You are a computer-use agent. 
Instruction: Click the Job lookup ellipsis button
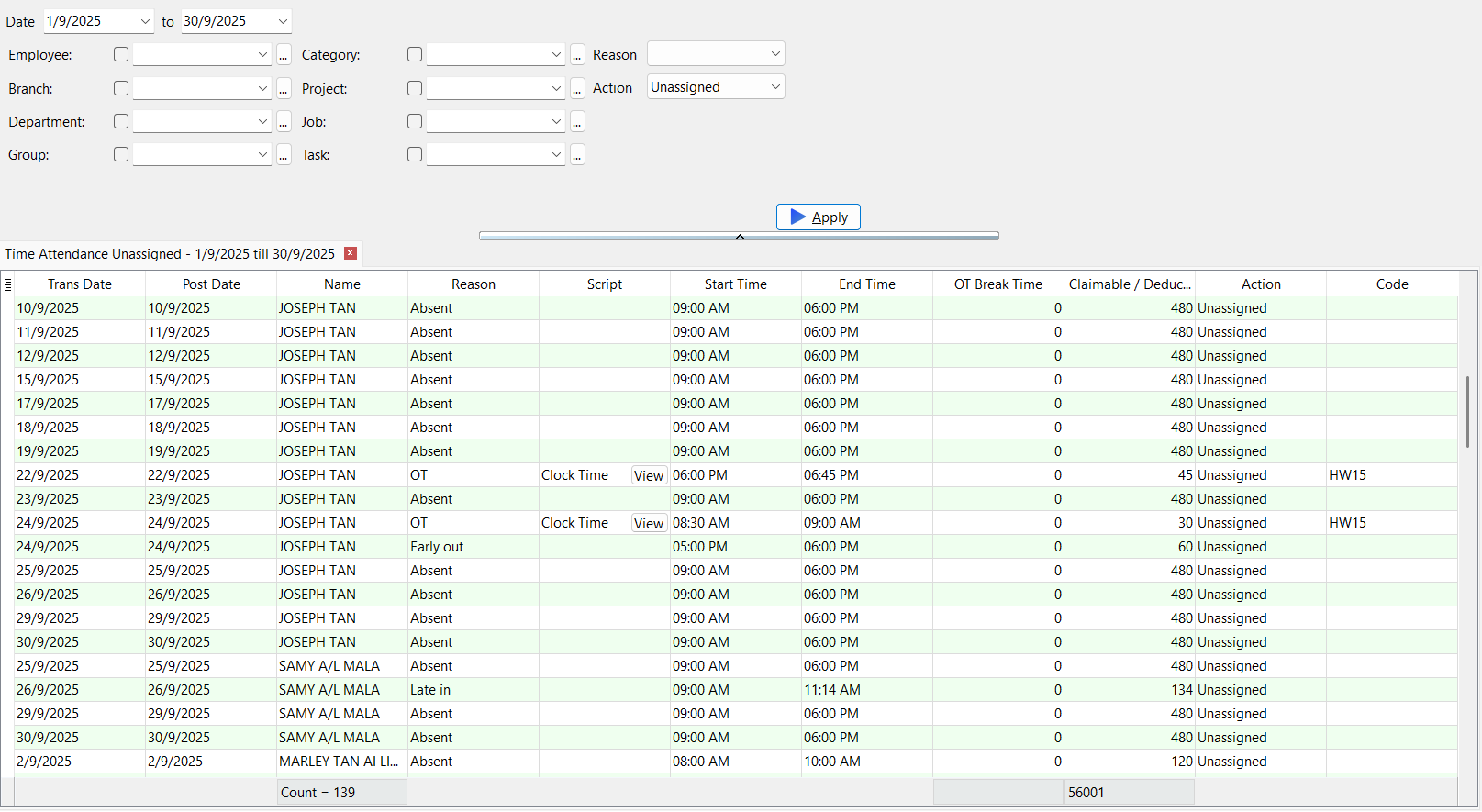(577, 121)
